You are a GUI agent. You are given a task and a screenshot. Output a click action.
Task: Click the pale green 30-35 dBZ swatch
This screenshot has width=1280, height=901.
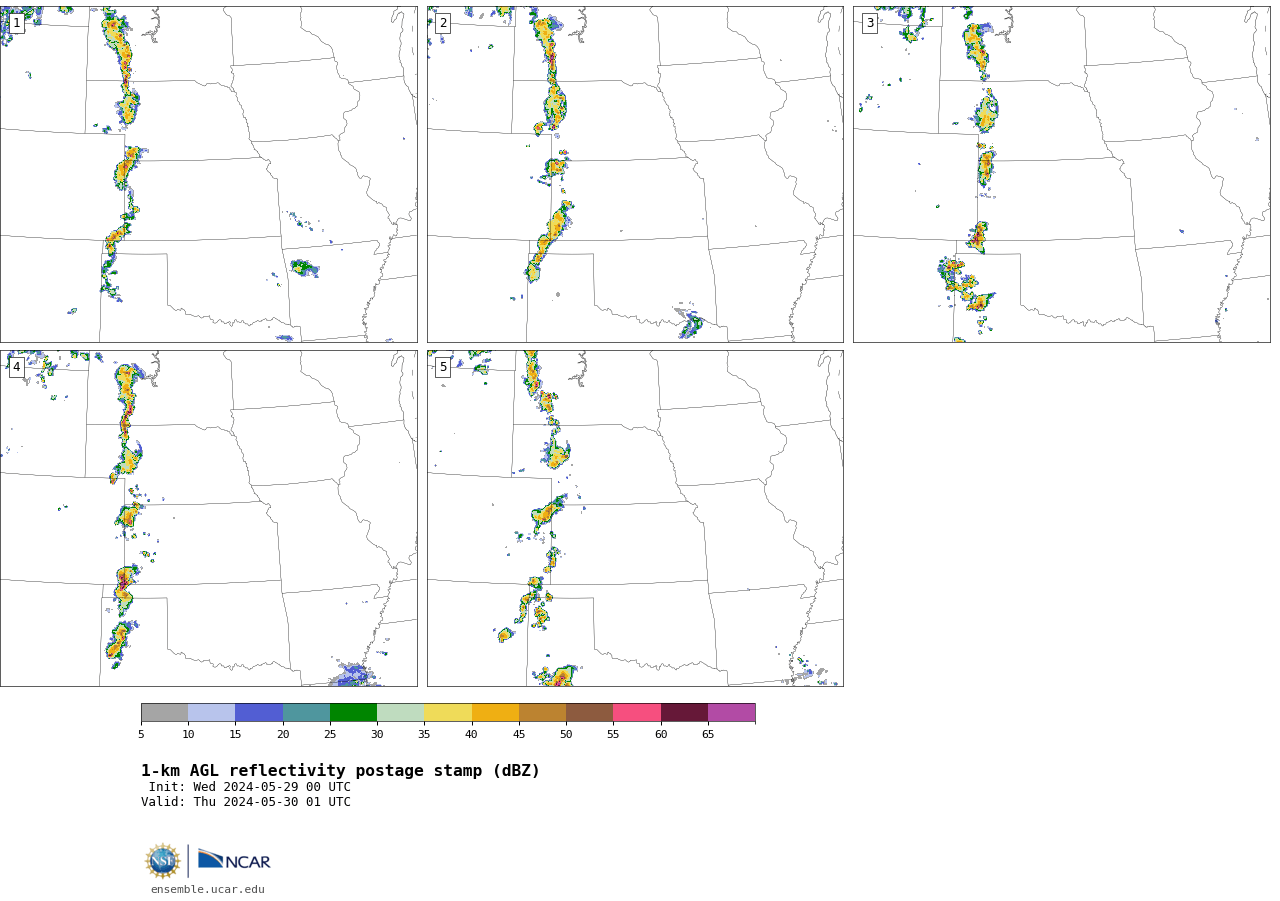400,712
